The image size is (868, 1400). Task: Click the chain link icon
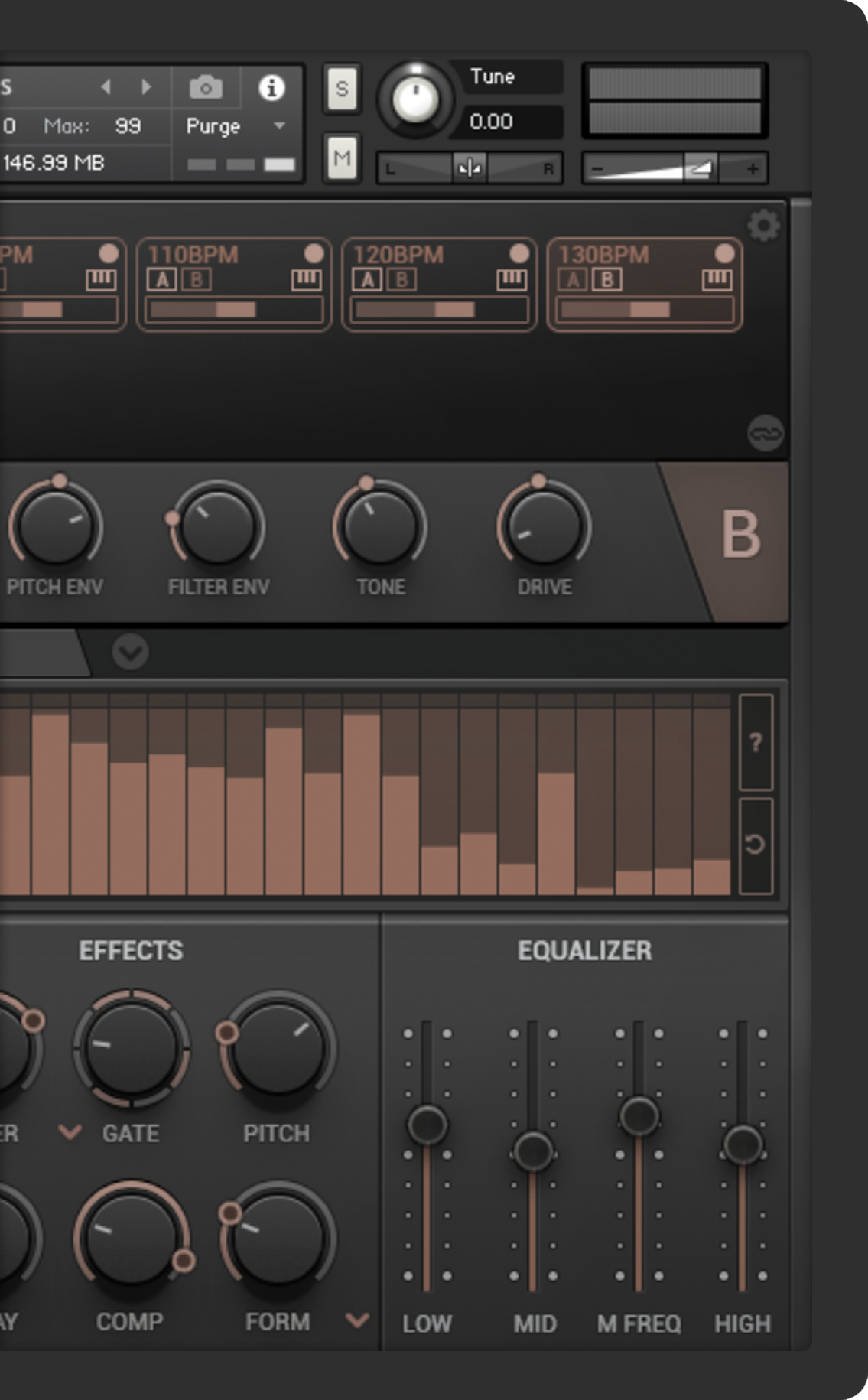pos(765,433)
